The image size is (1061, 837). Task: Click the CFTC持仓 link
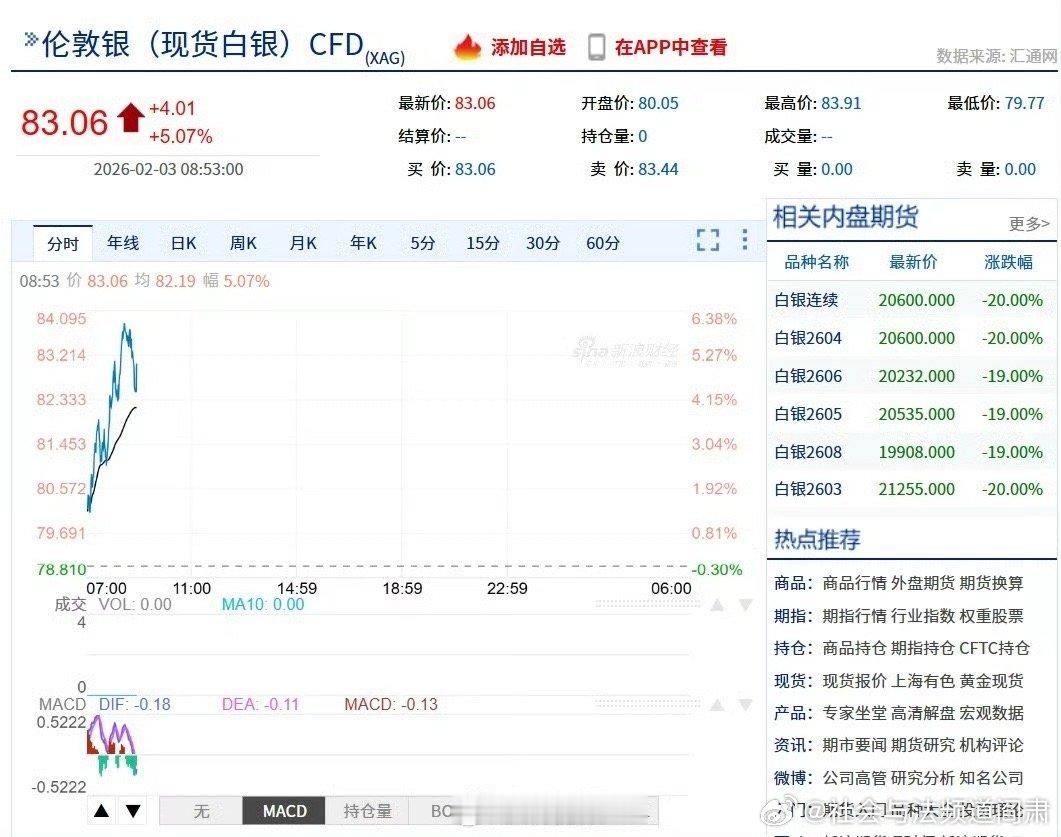(x=995, y=648)
